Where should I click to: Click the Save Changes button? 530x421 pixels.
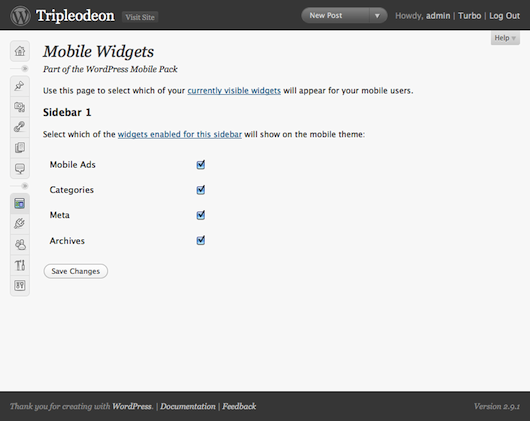(76, 271)
